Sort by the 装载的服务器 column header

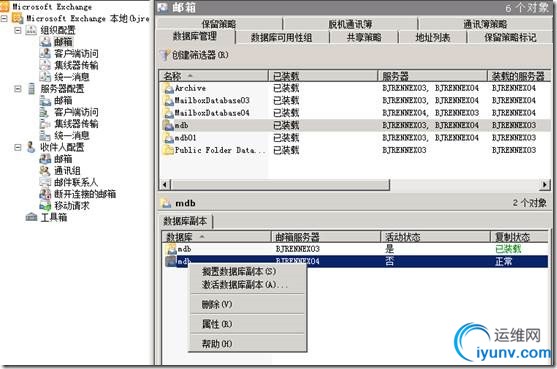click(518, 76)
